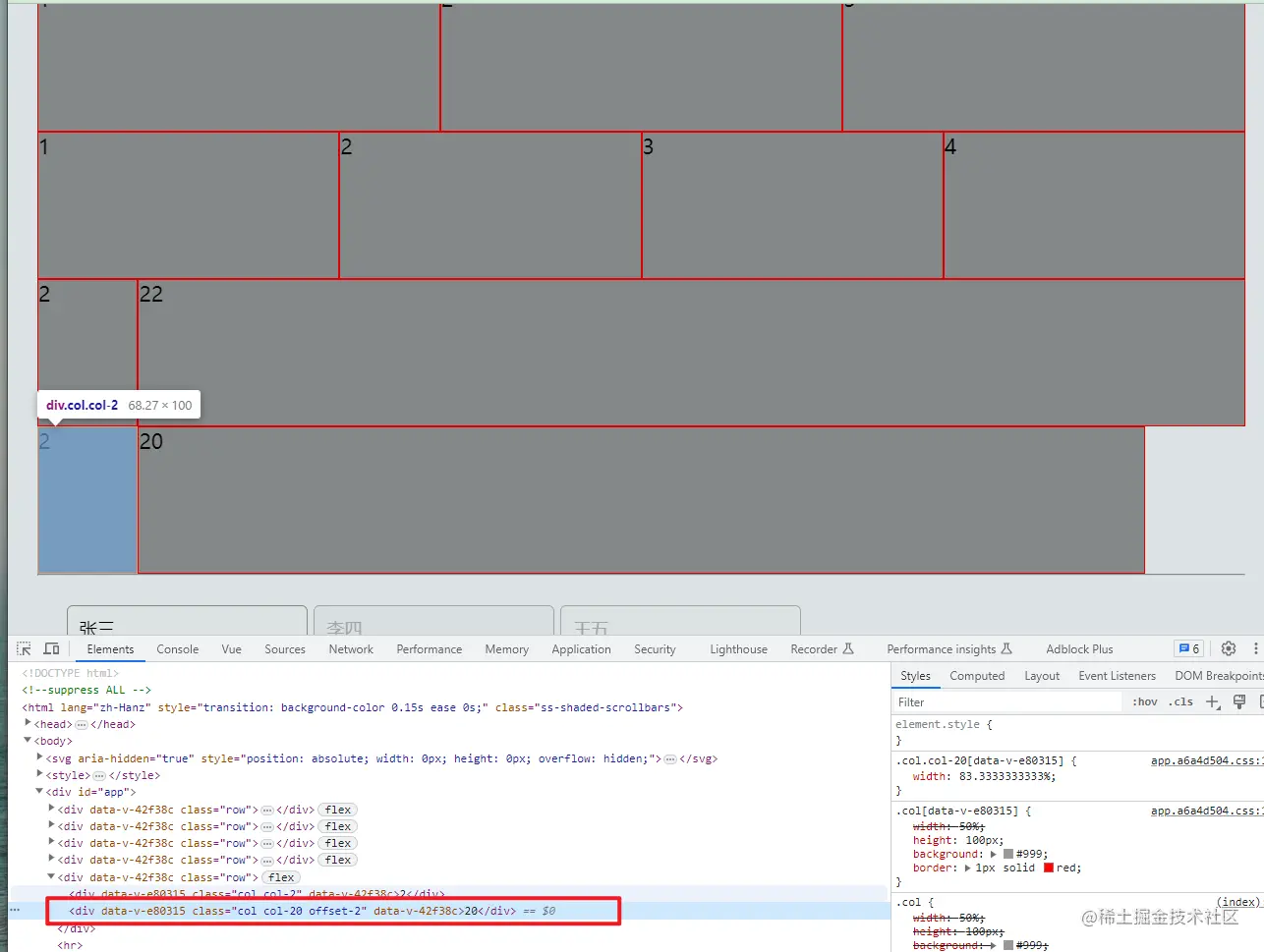
Task: Open the Adblock Plus tab
Action: (1079, 649)
